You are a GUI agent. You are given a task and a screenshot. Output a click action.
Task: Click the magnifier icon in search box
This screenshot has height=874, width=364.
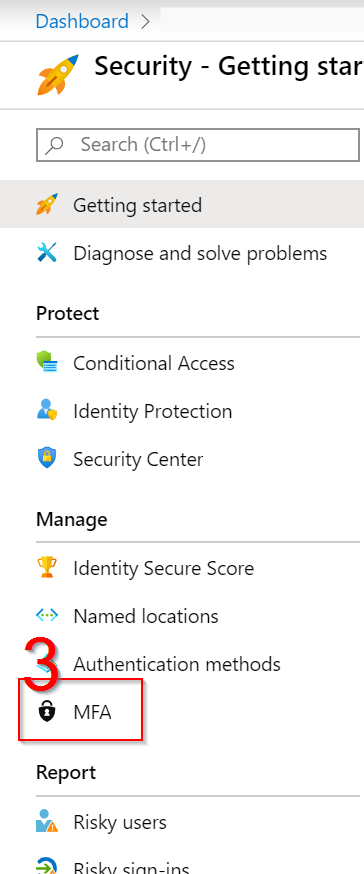(x=55, y=145)
